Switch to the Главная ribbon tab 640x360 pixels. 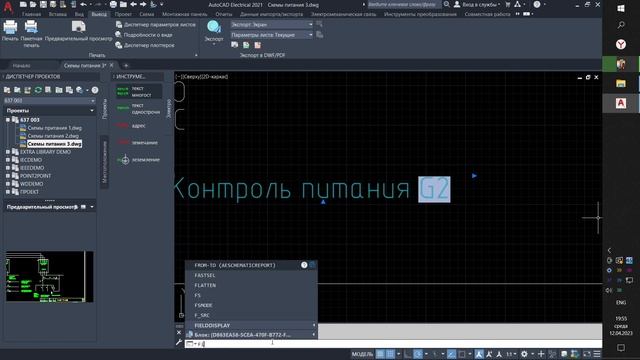pos(31,14)
